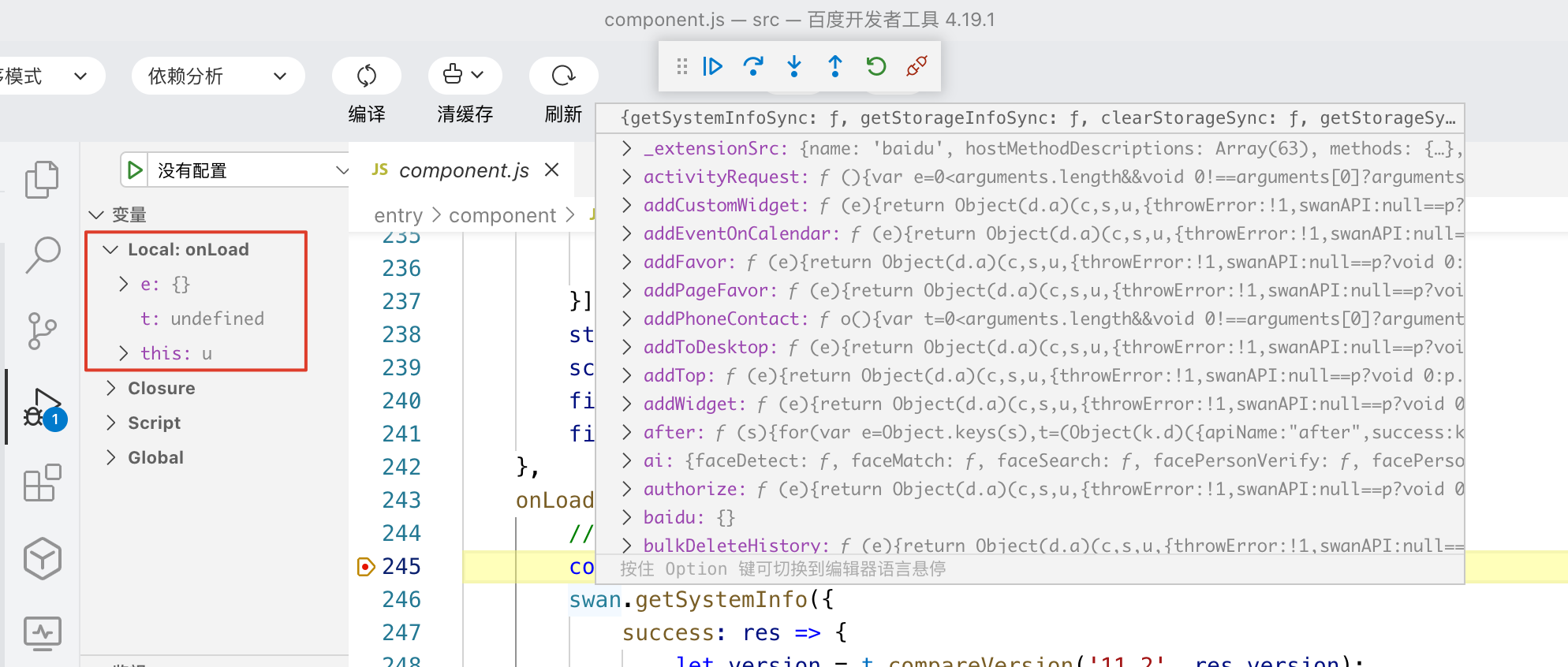
Task: Click the Continue debug button
Action: 712,66
